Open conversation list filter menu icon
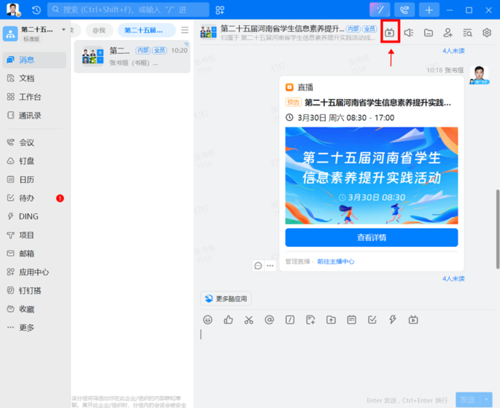Screen dimensions: 500x408 [x=185, y=30]
